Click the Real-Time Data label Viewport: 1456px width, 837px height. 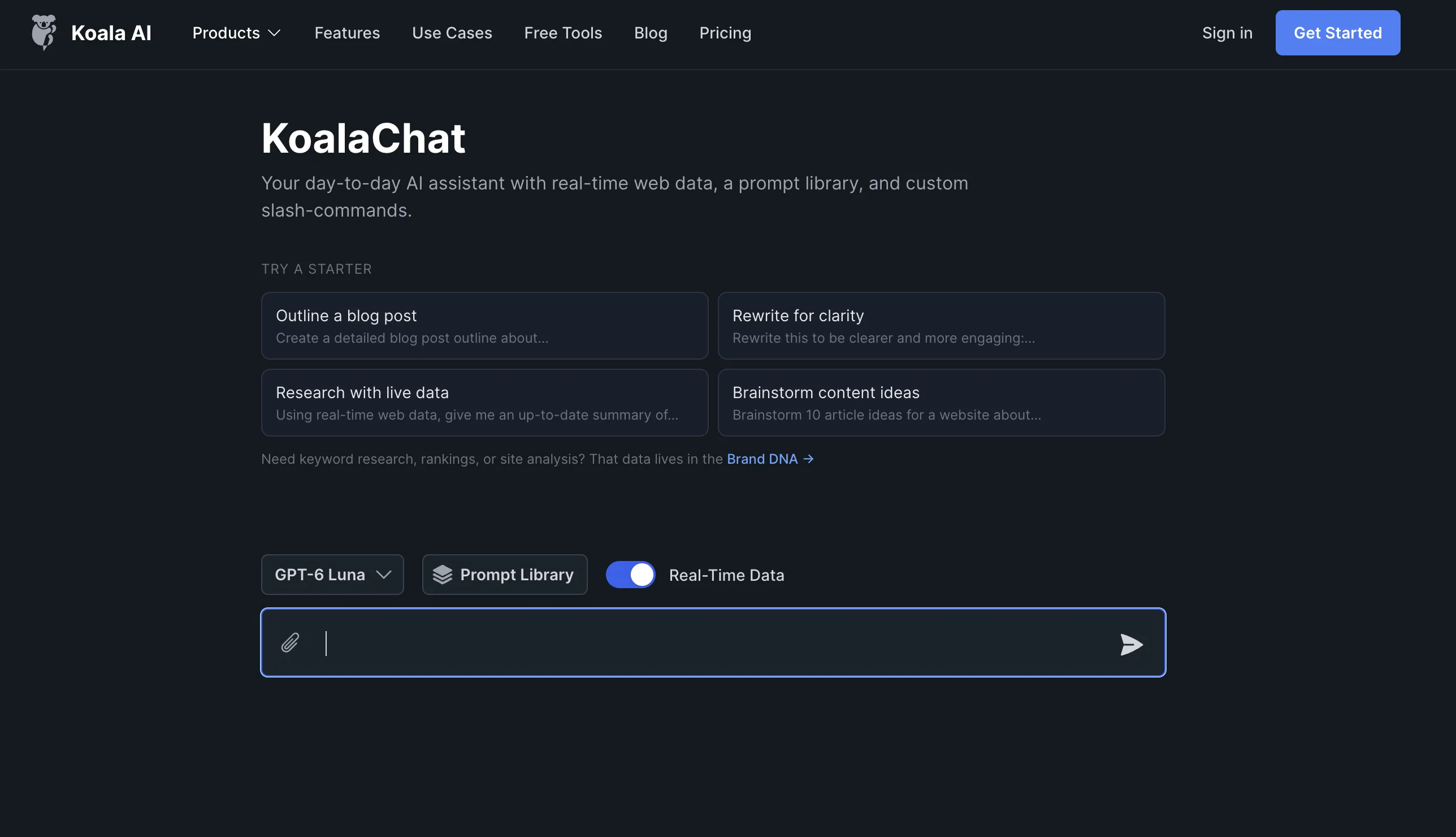point(726,575)
